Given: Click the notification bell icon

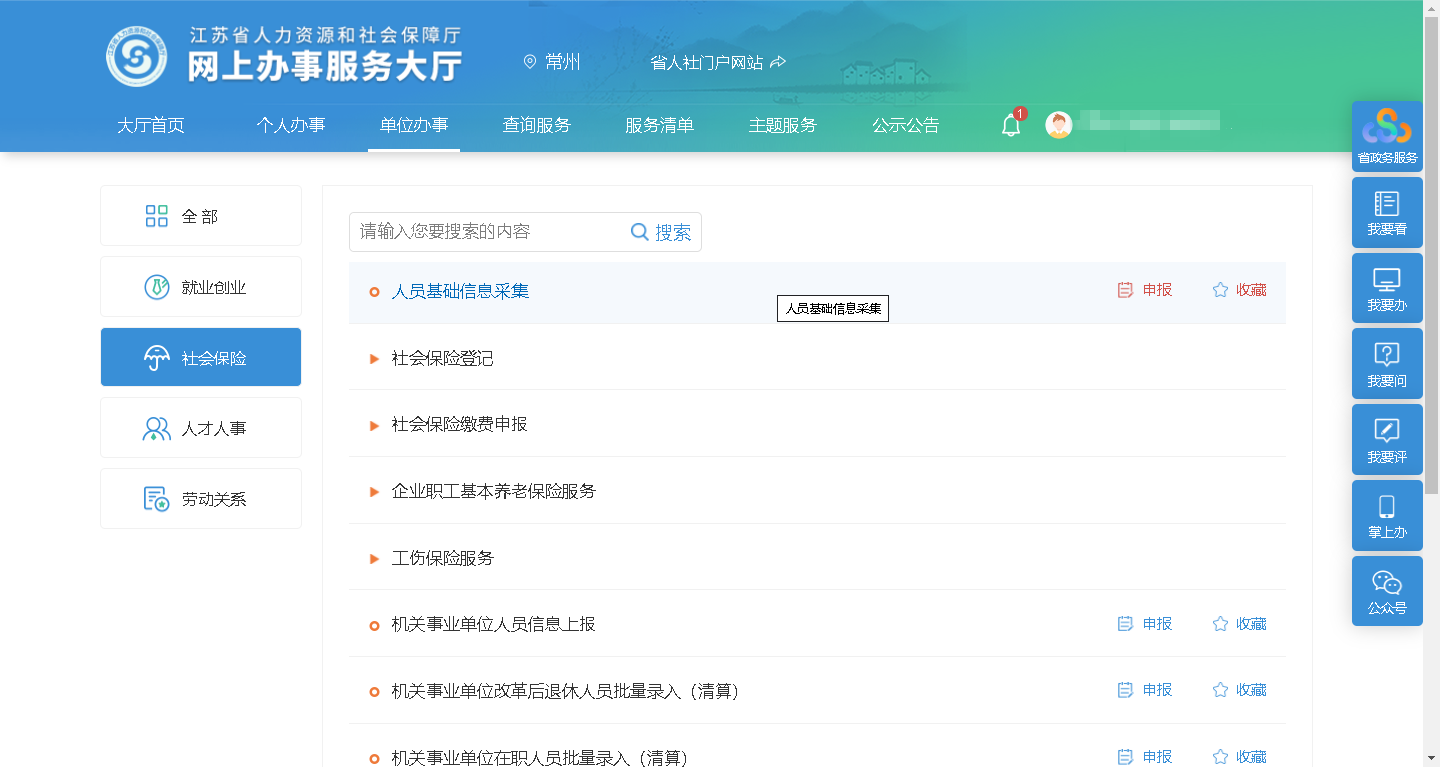Looking at the screenshot, I should 1011,126.
